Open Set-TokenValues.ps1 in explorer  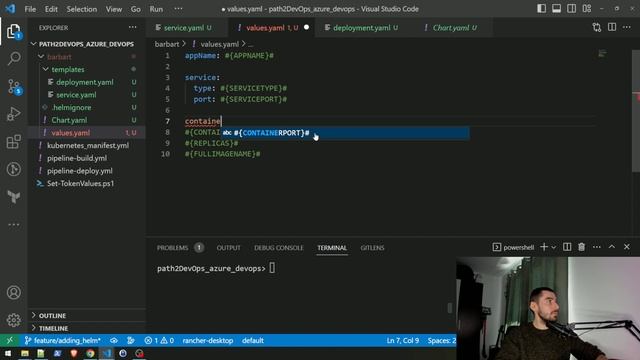(80, 183)
